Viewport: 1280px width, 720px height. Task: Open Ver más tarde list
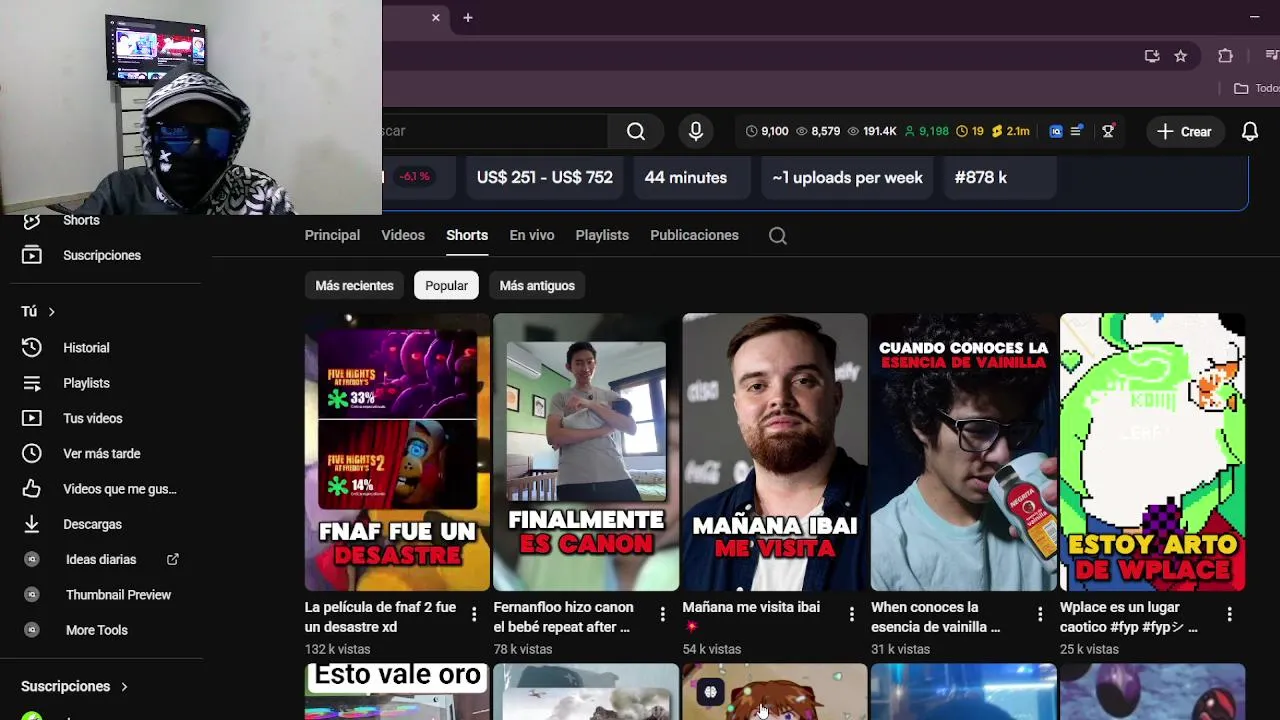click(101, 453)
